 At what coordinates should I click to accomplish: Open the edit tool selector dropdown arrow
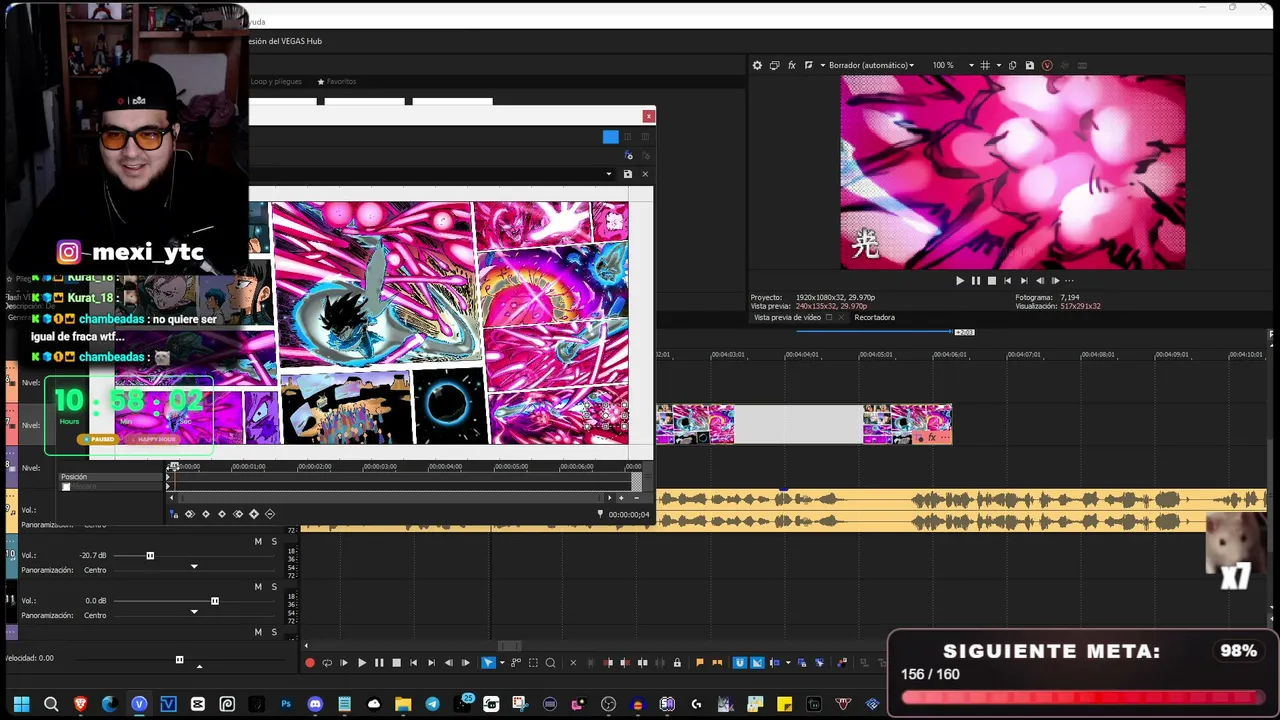coord(502,663)
